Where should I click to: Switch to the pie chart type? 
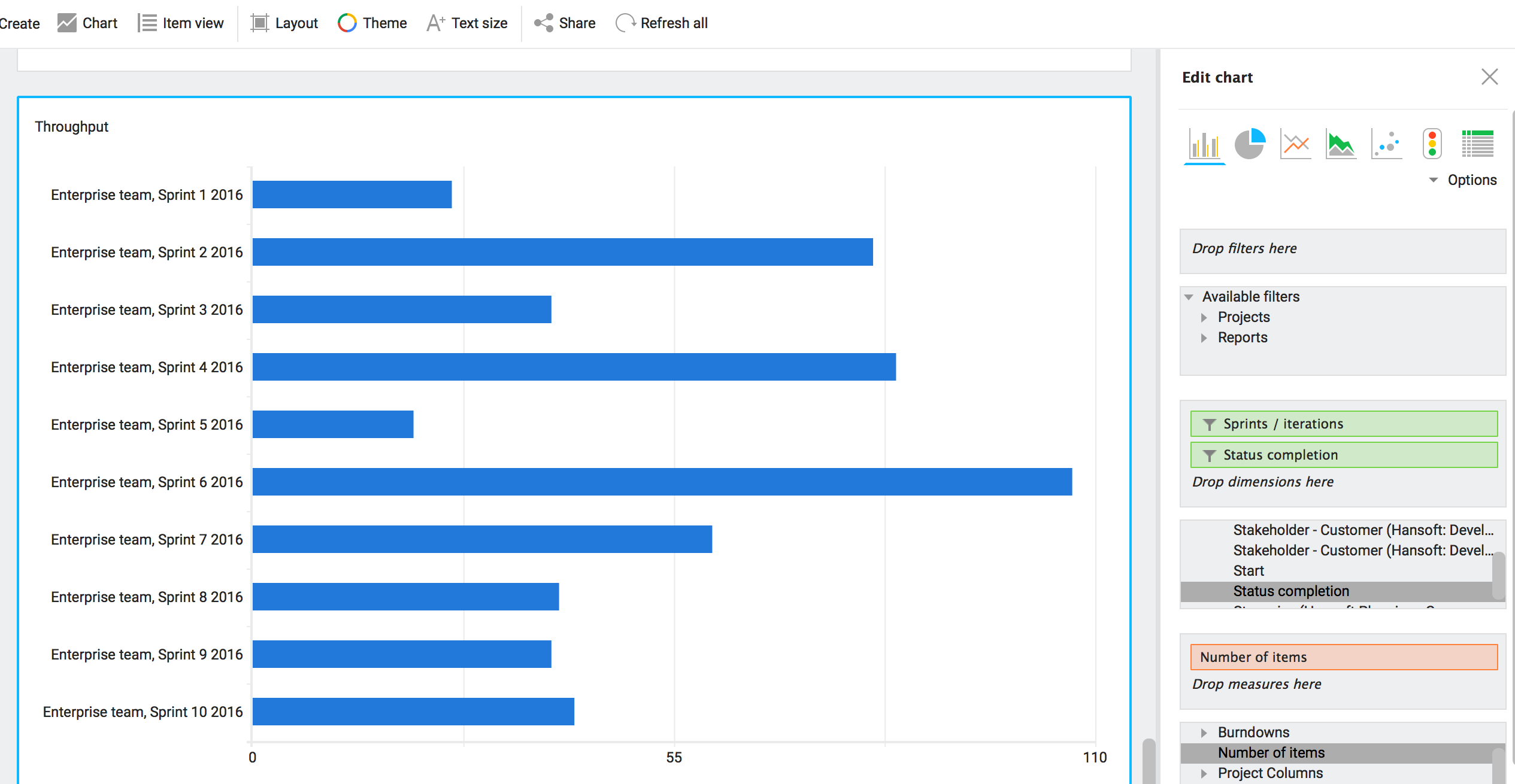(x=1250, y=144)
